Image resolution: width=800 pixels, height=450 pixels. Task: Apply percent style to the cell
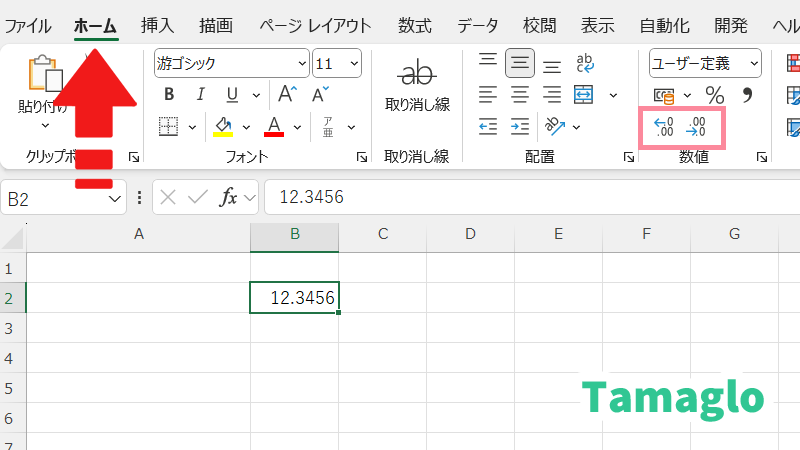tap(715, 95)
